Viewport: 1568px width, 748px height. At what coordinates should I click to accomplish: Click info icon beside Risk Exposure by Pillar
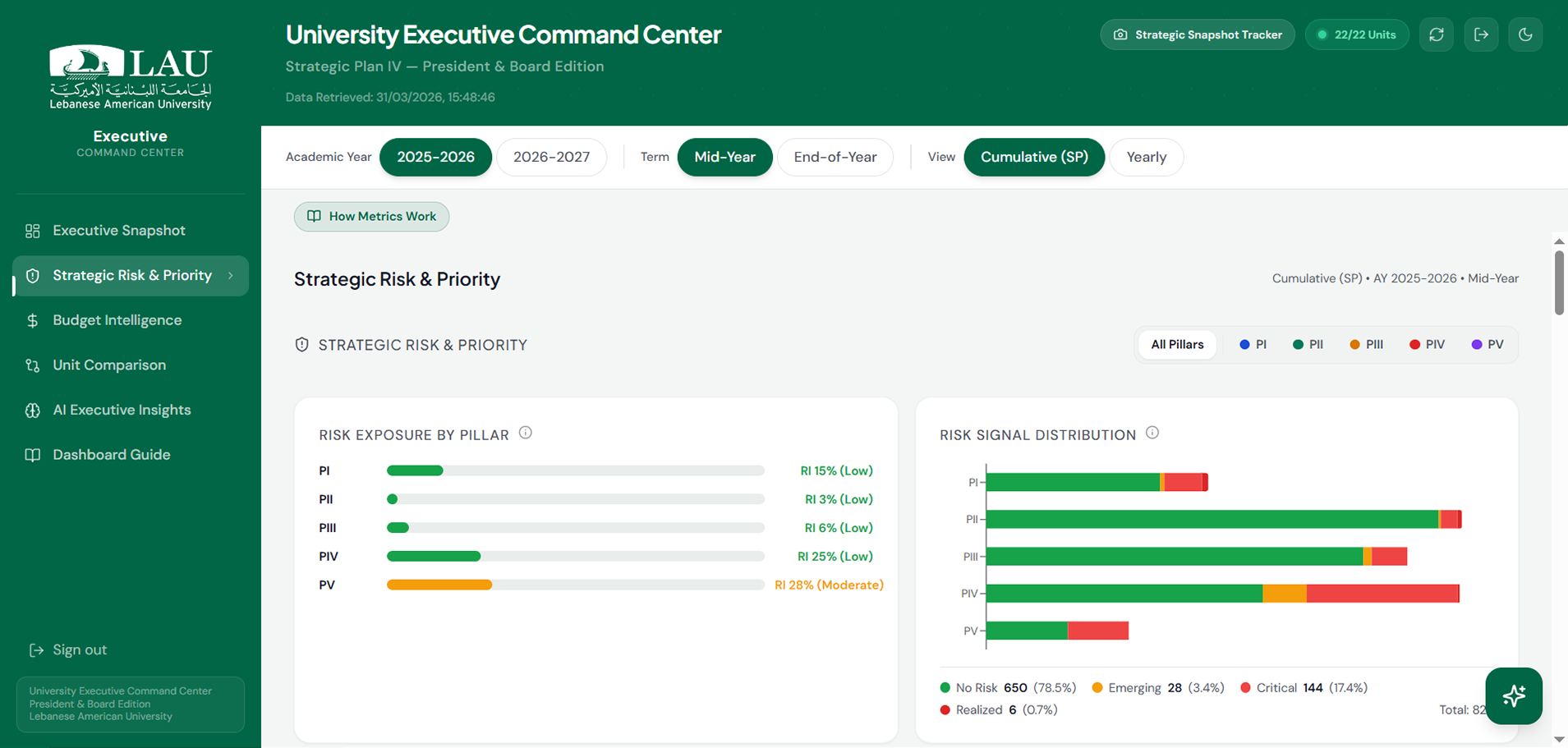coord(526,433)
